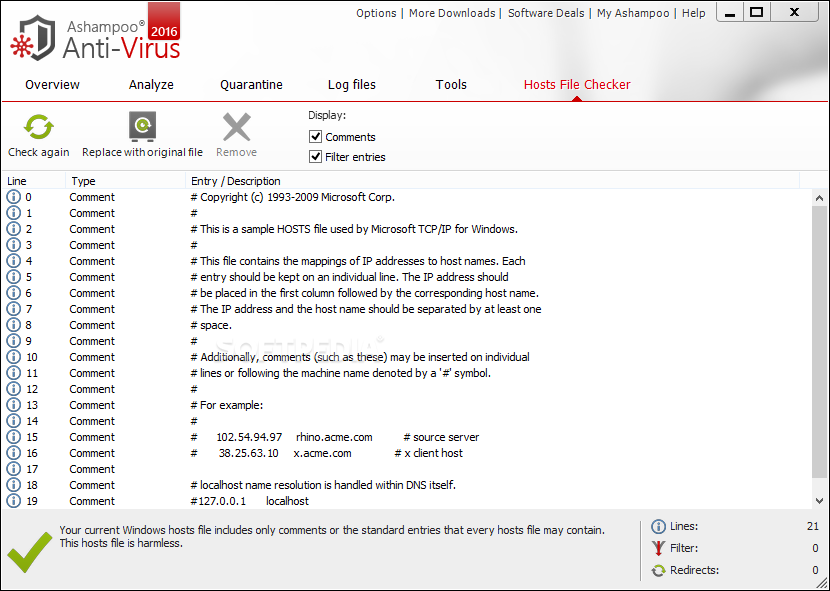Click the info icon on line 0
The width and height of the screenshot is (830, 591).
click(13, 197)
